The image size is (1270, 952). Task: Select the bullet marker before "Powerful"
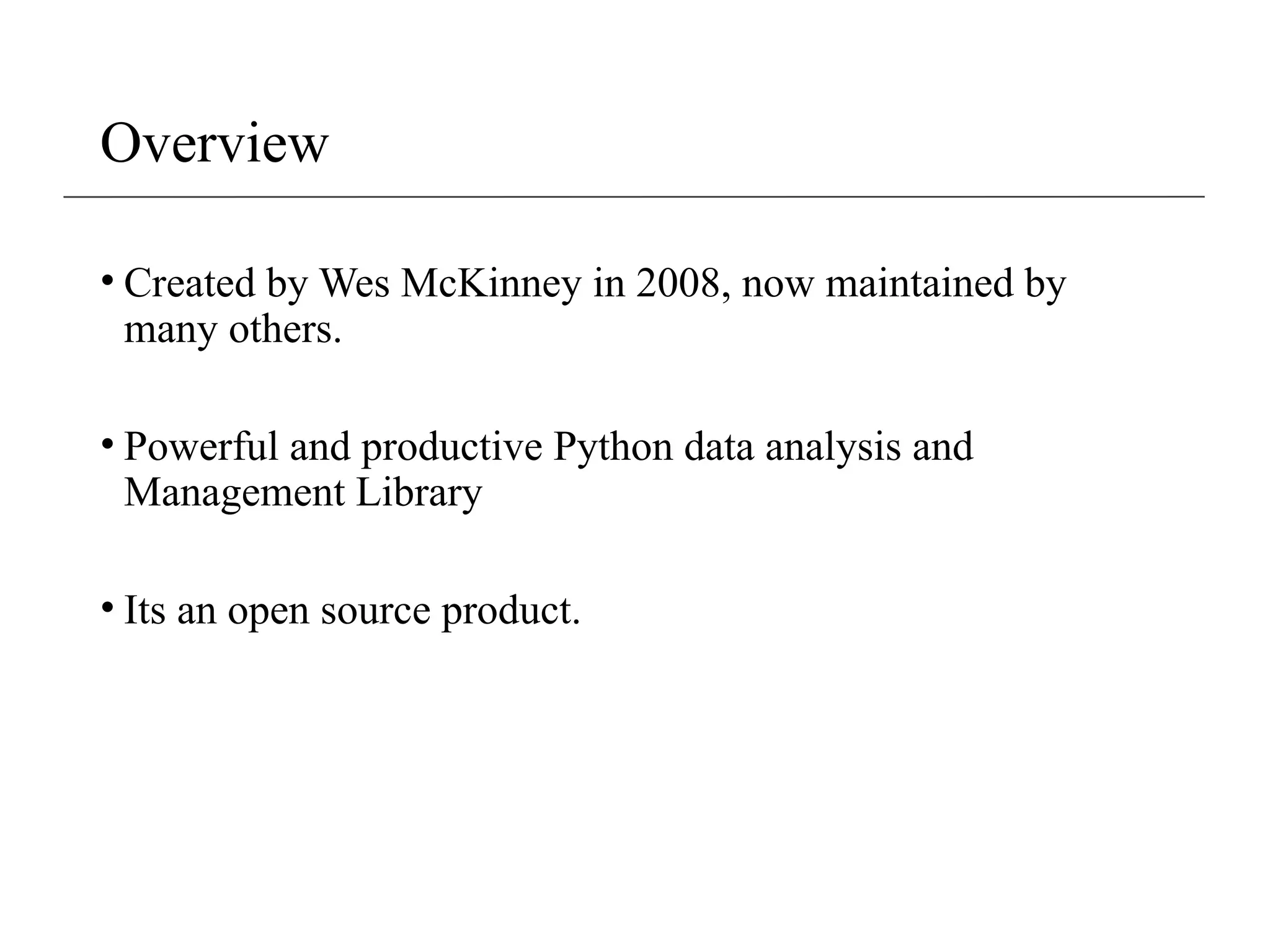pyautogui.click(x=107, y=444)
